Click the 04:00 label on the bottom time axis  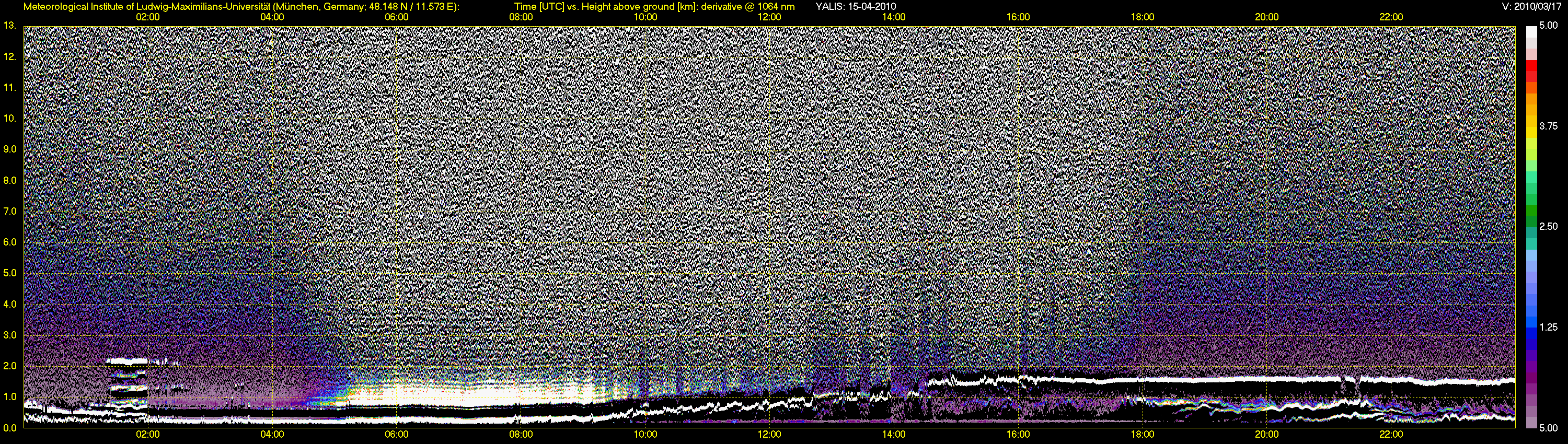click(272, 434)
